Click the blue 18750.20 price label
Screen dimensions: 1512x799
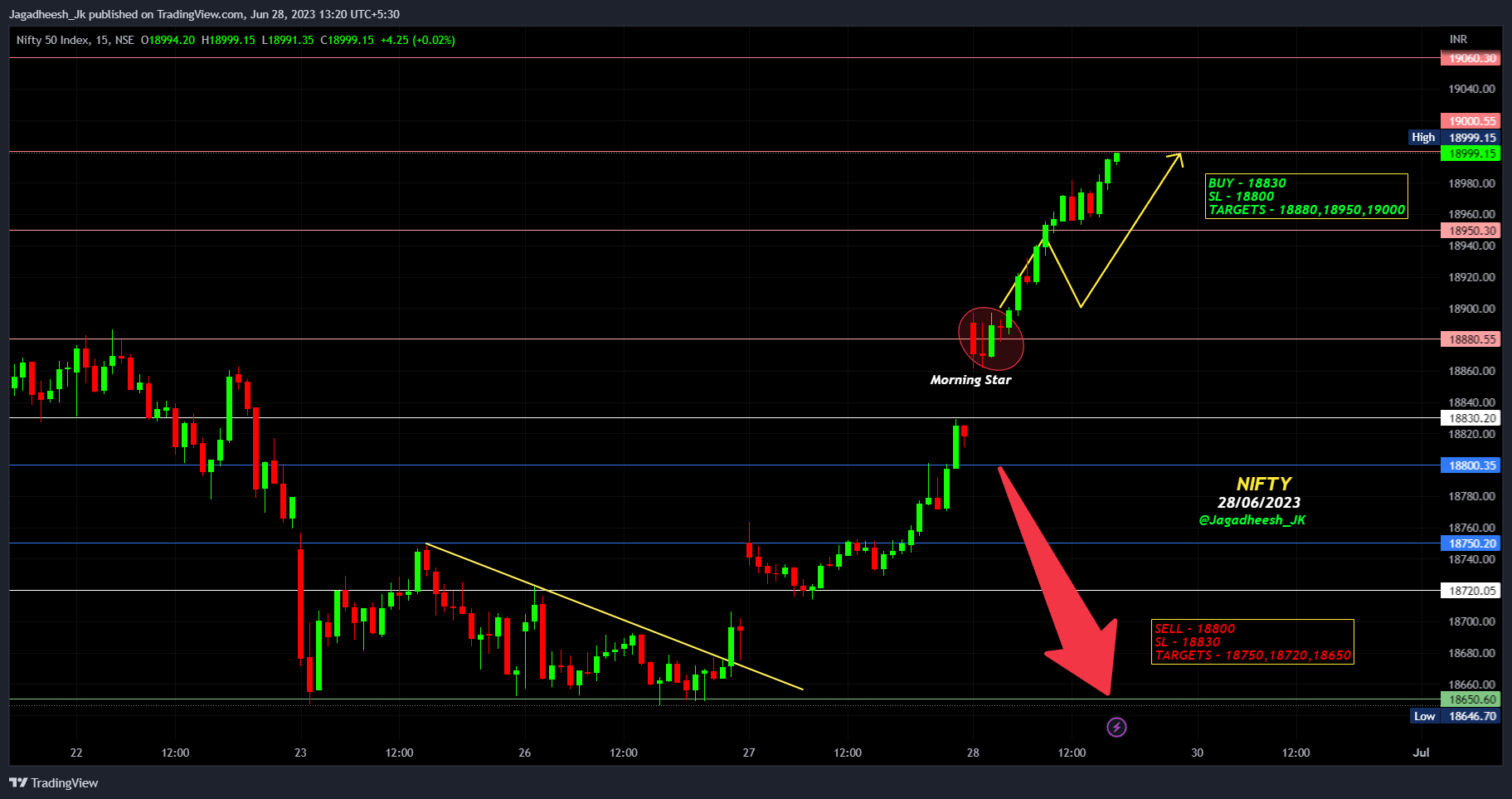[1471, 543]
